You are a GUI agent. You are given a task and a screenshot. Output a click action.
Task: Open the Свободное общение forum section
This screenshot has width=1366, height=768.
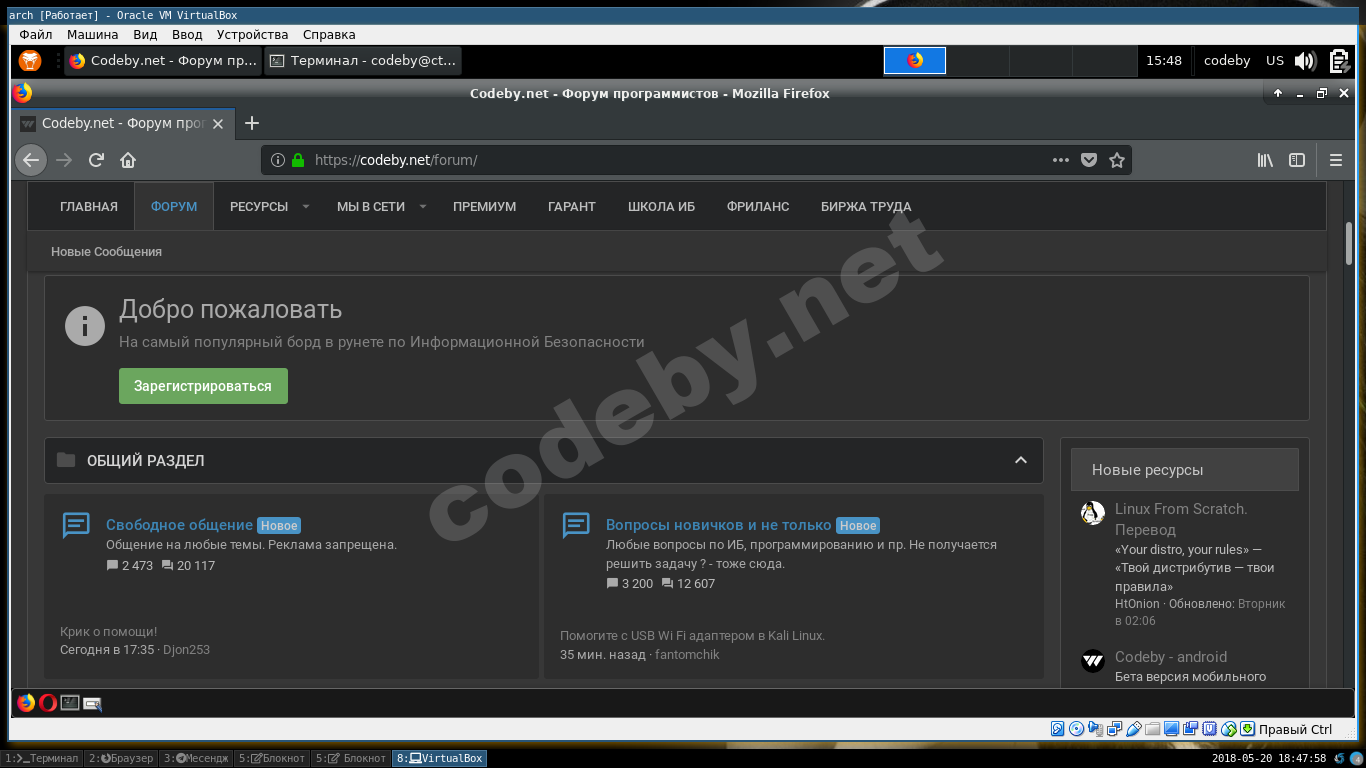click(x=181, y=524)
